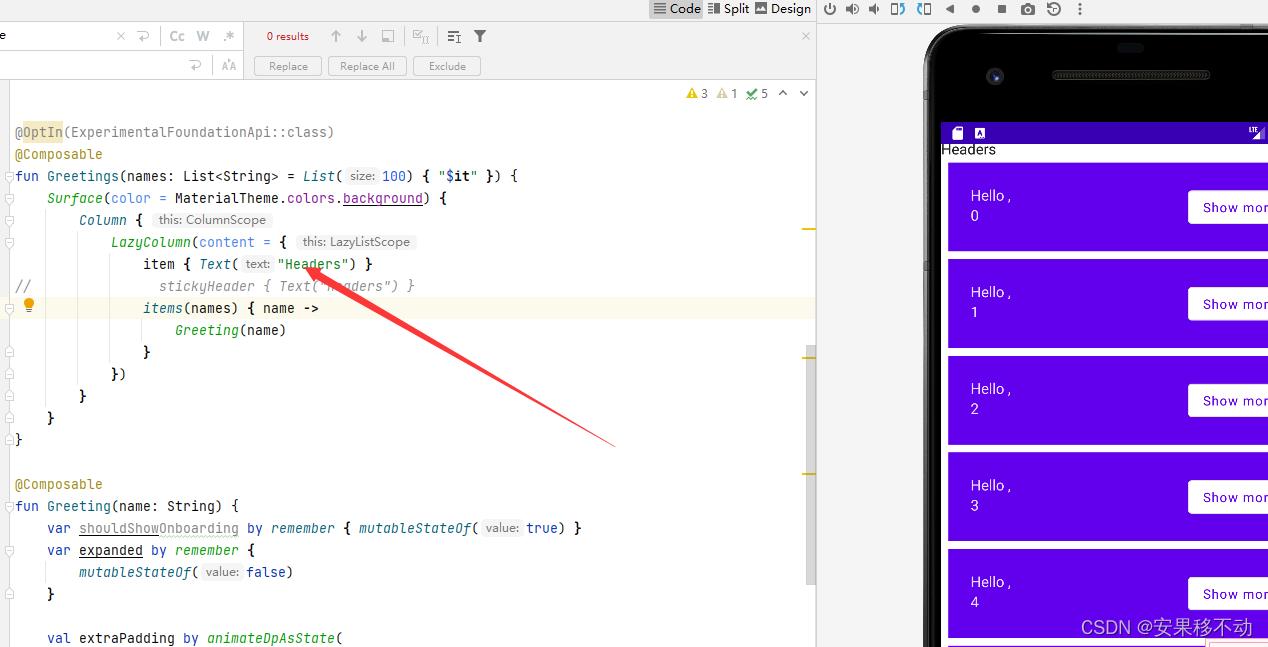Click the emulator power button
Viewport: 1268px width, 647px height.
coord(830,9)
